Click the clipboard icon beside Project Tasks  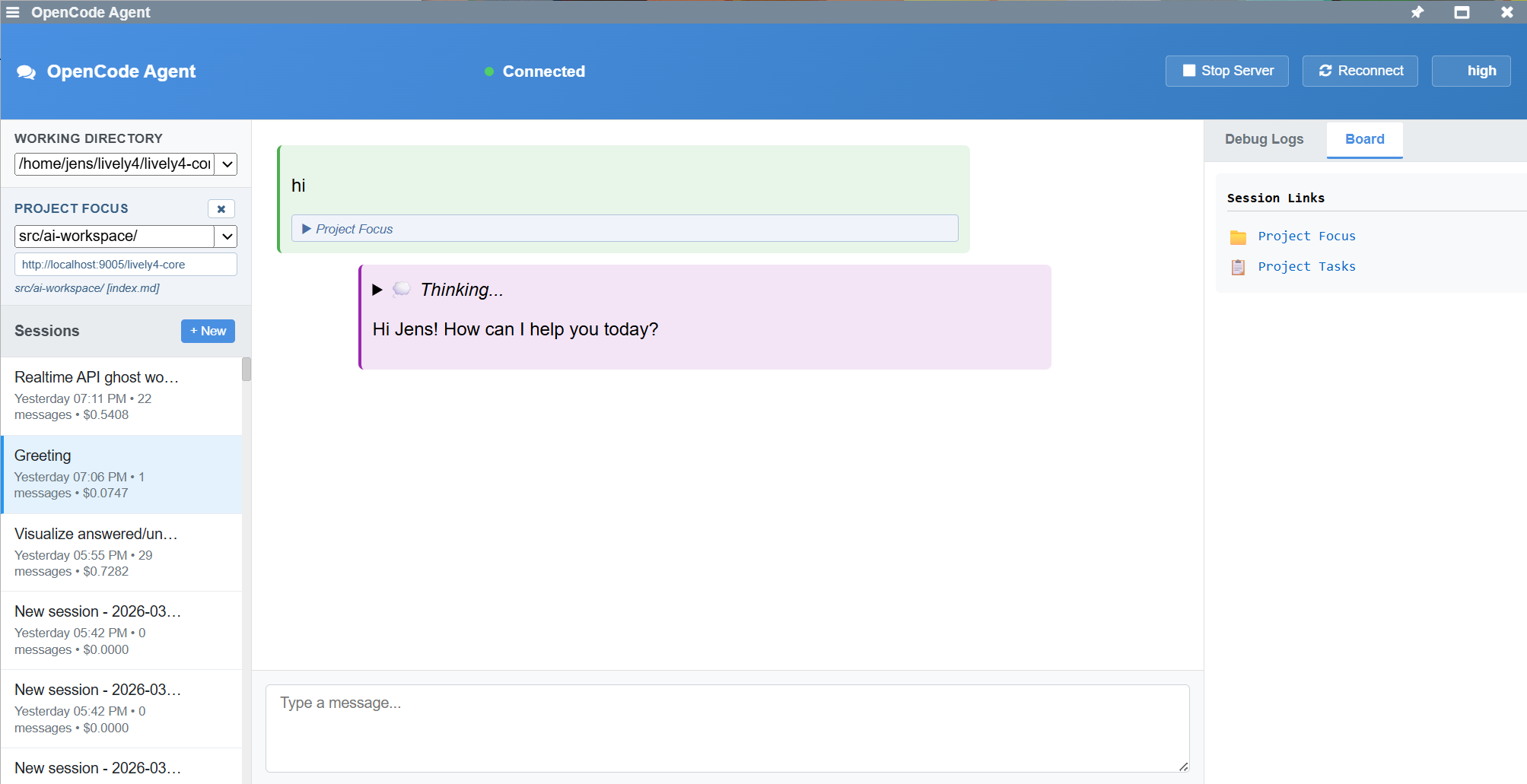click(1238, 267)
